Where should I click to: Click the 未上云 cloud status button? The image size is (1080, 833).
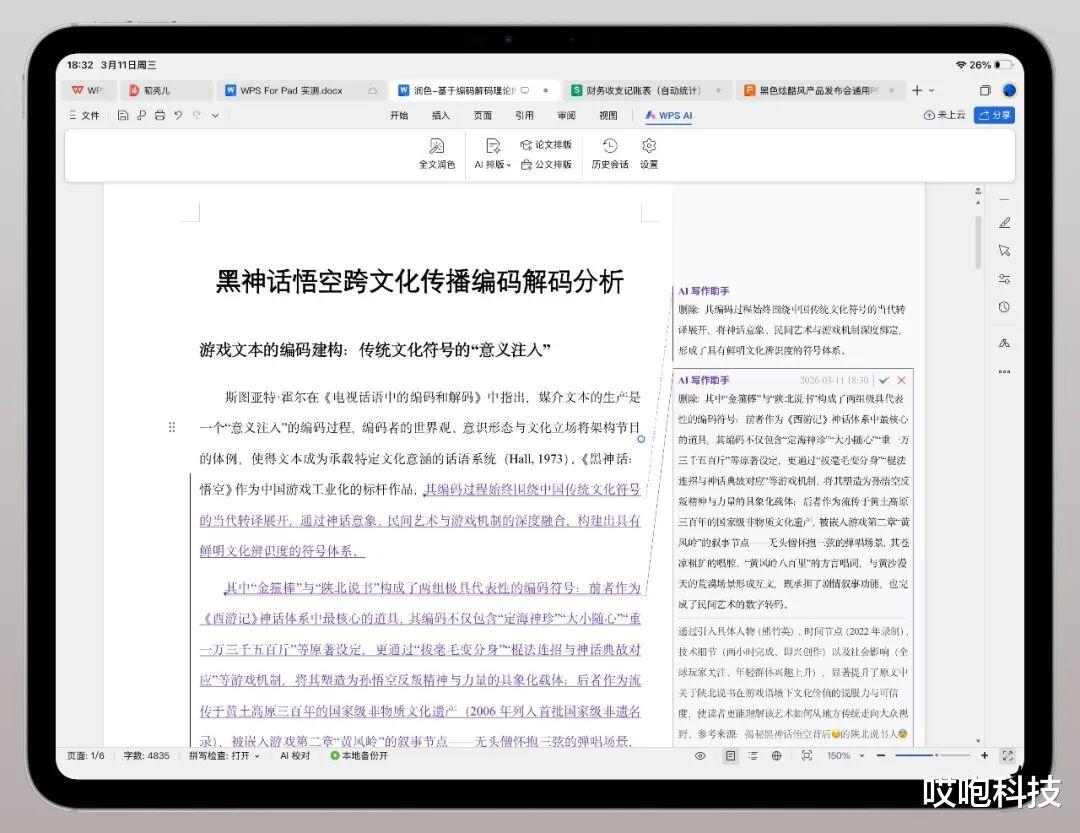tap(944, 115)
